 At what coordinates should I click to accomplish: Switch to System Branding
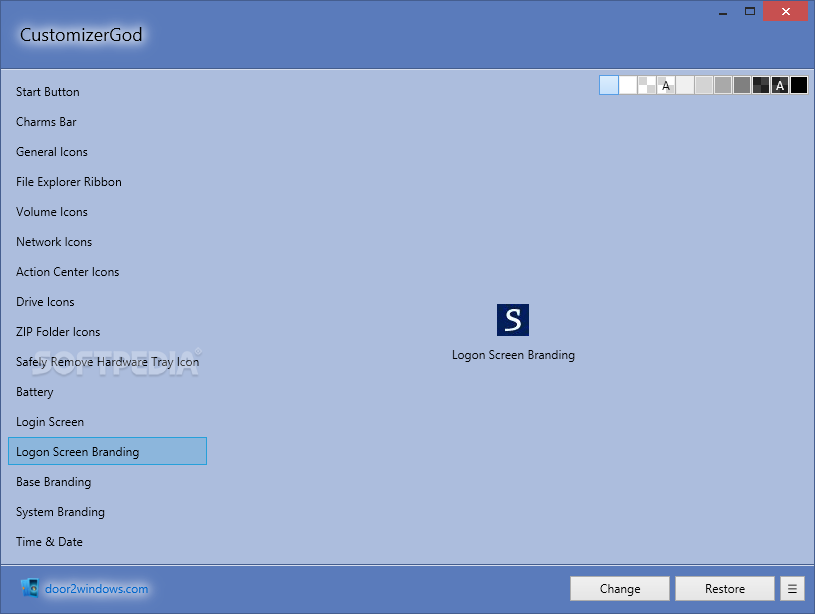coord(108,512)
